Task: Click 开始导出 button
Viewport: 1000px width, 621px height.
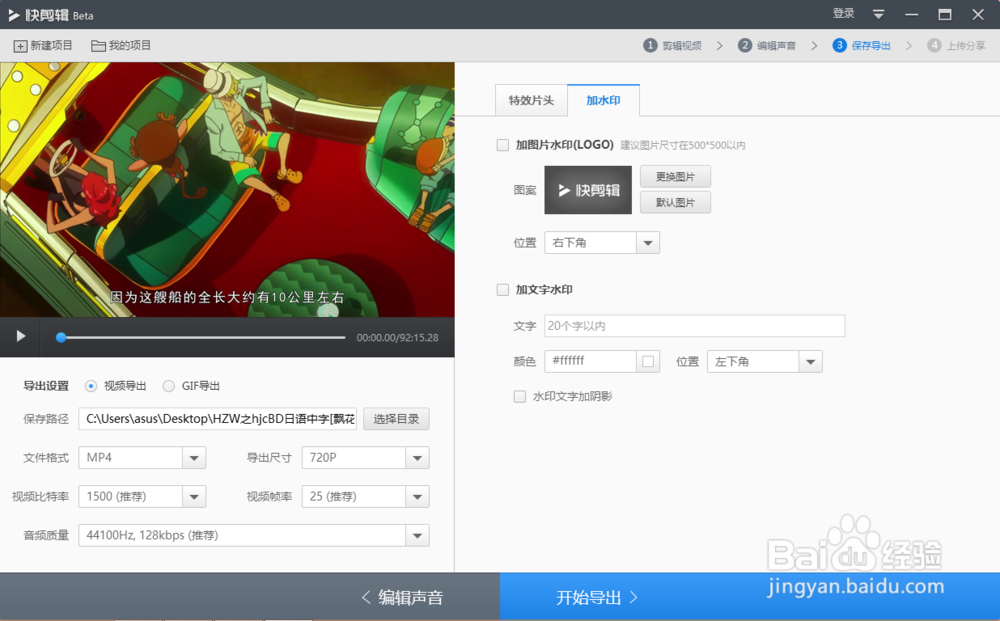Action: (596, 597)
